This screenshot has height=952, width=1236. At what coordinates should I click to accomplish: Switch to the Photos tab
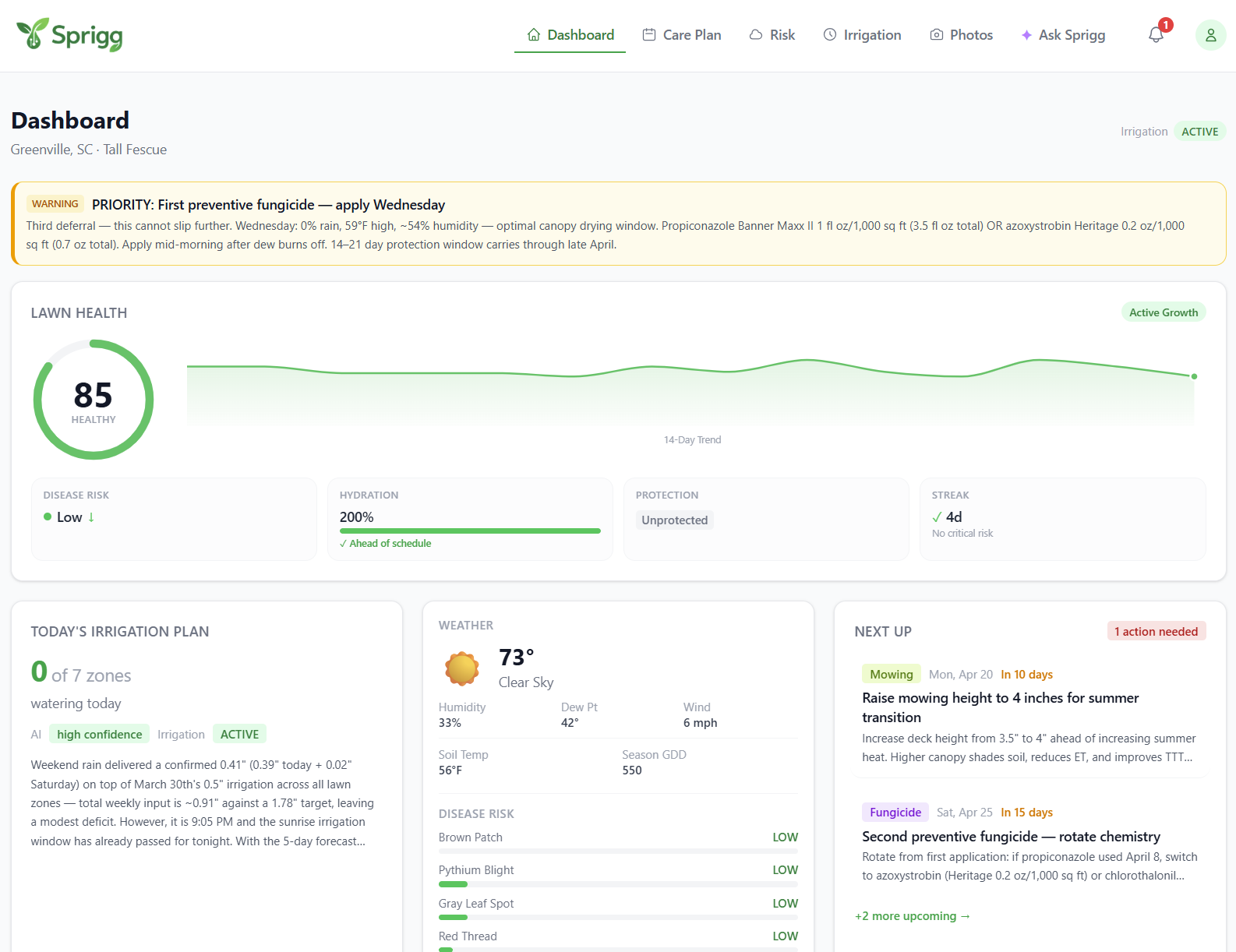[962, 35]
